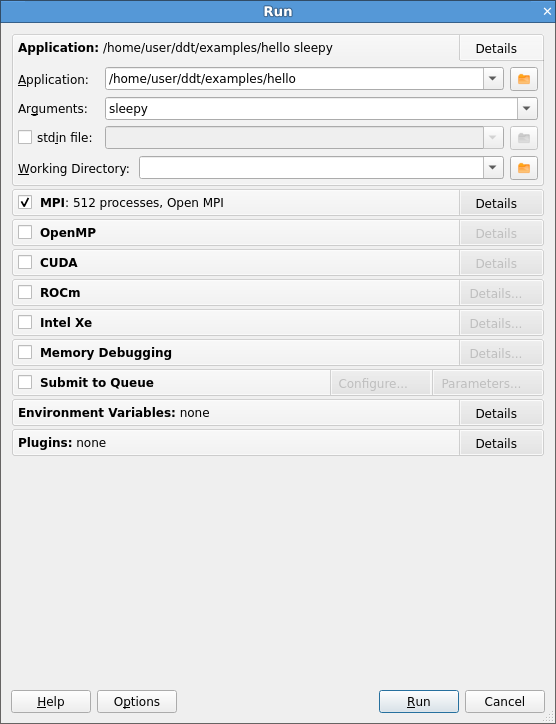Browse for working directory using folder icon
Image resolution: width=556 pixels, height=724 pixels.
coord(524,168)
